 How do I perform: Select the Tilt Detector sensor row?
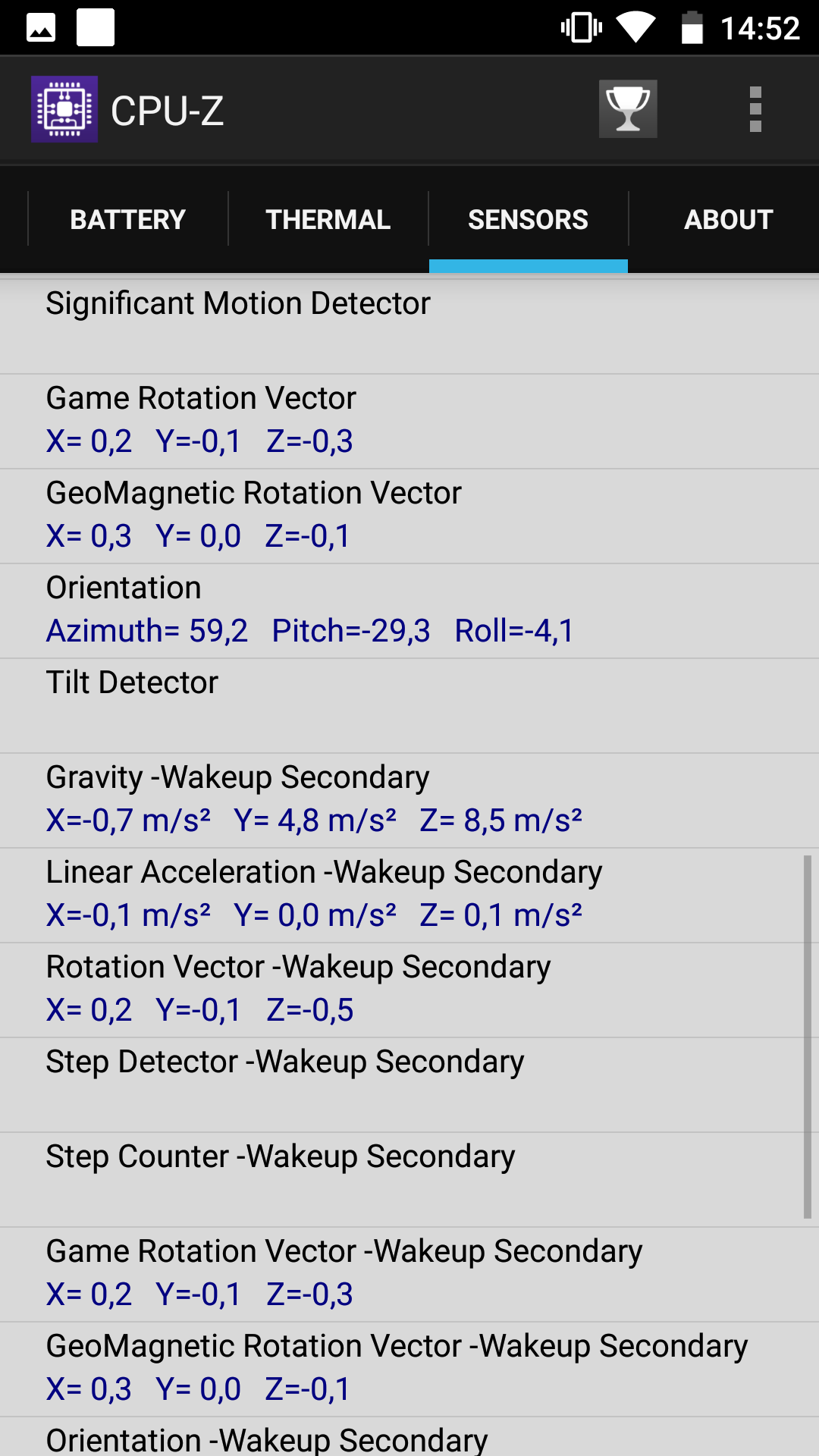click(x=409, y=706)
